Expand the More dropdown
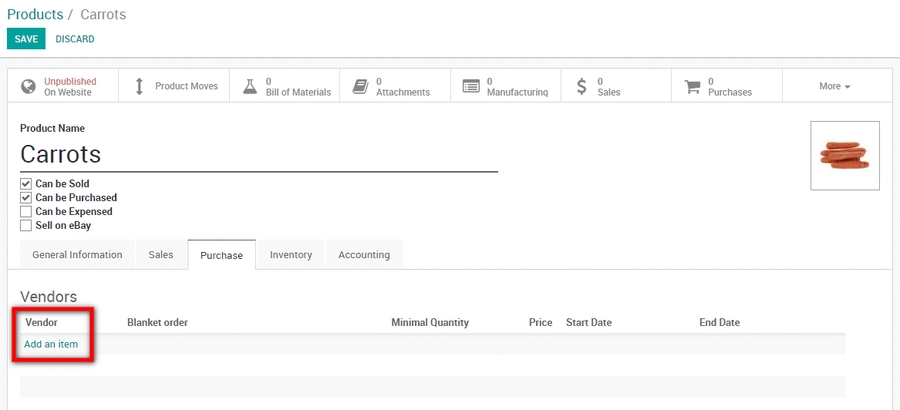The width and height of the screenshot is (900, 410). point(835,86)
